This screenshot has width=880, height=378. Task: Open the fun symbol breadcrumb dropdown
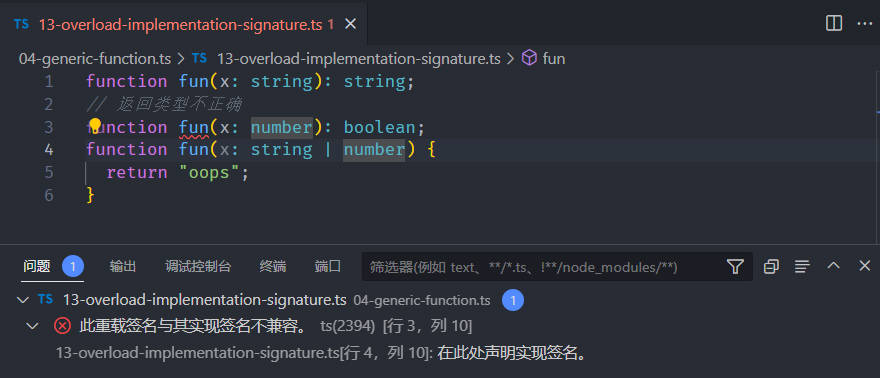543,58
